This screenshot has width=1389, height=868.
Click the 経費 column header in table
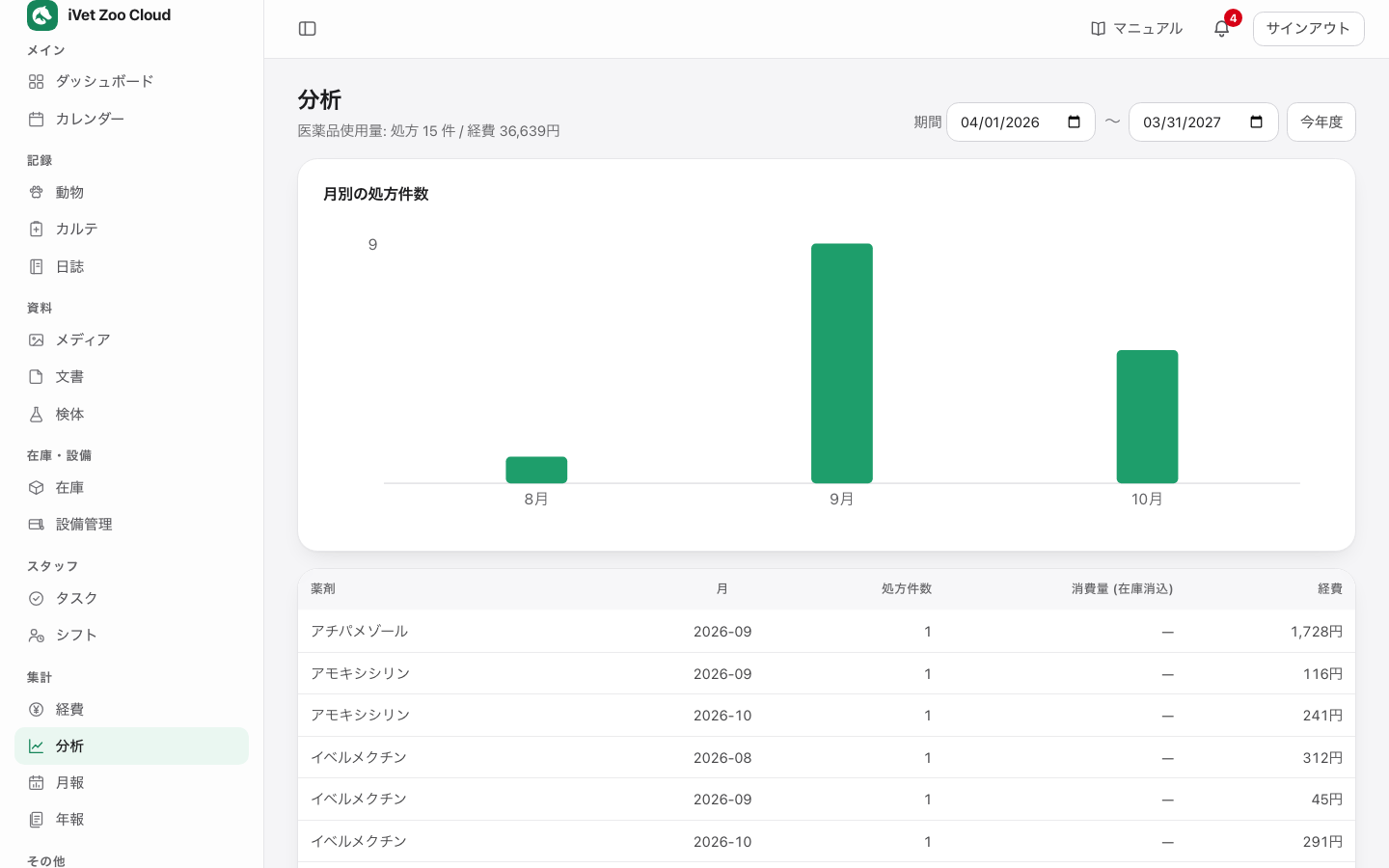point(1330,589)
